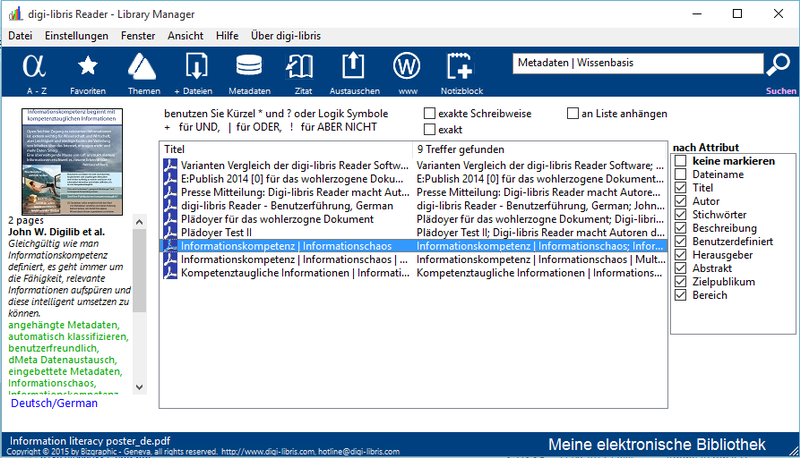This screenshot has height=458, width=800.
Task: Open Über digi-libris menu
Action: [x=286, y=36]
